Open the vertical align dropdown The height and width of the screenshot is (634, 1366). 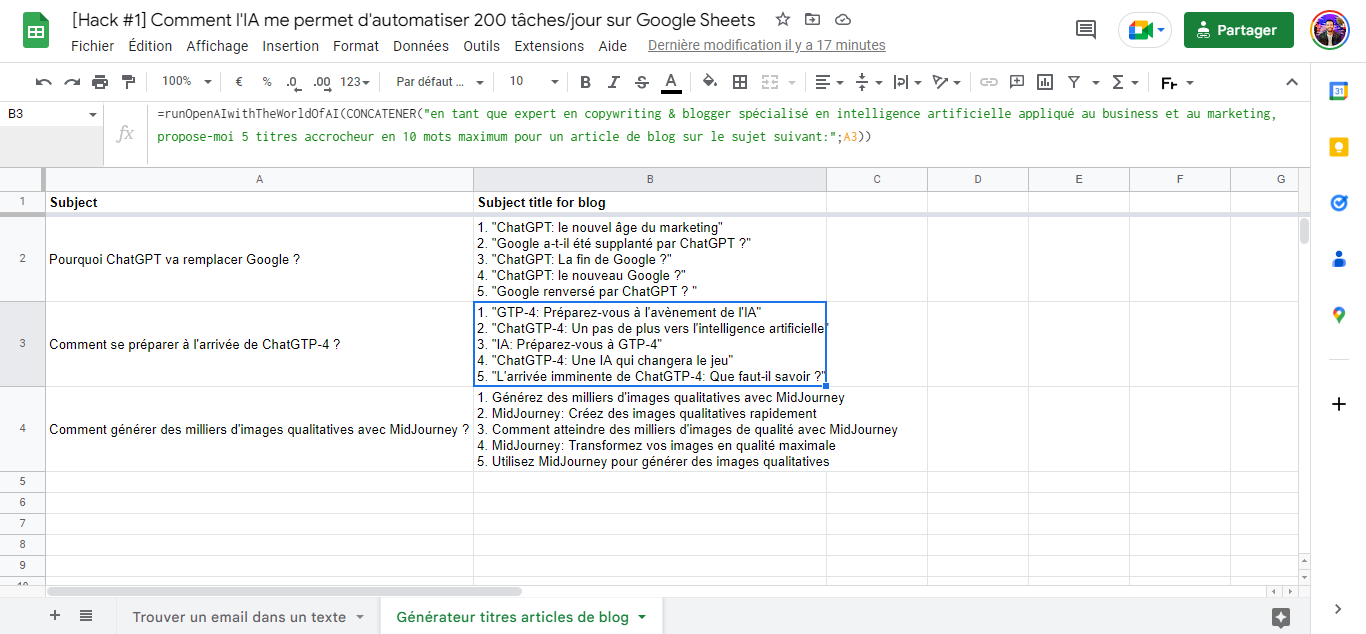868,82
